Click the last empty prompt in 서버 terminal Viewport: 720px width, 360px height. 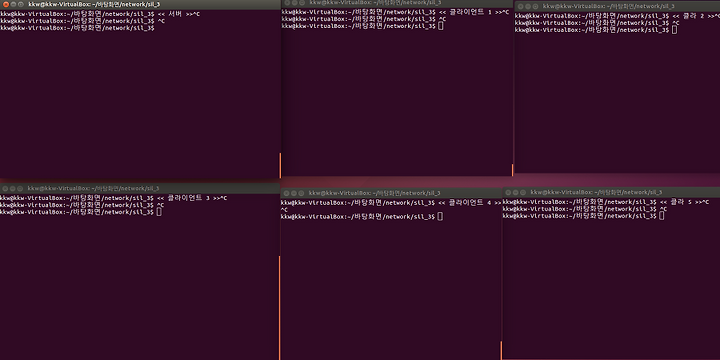[78, 28]
